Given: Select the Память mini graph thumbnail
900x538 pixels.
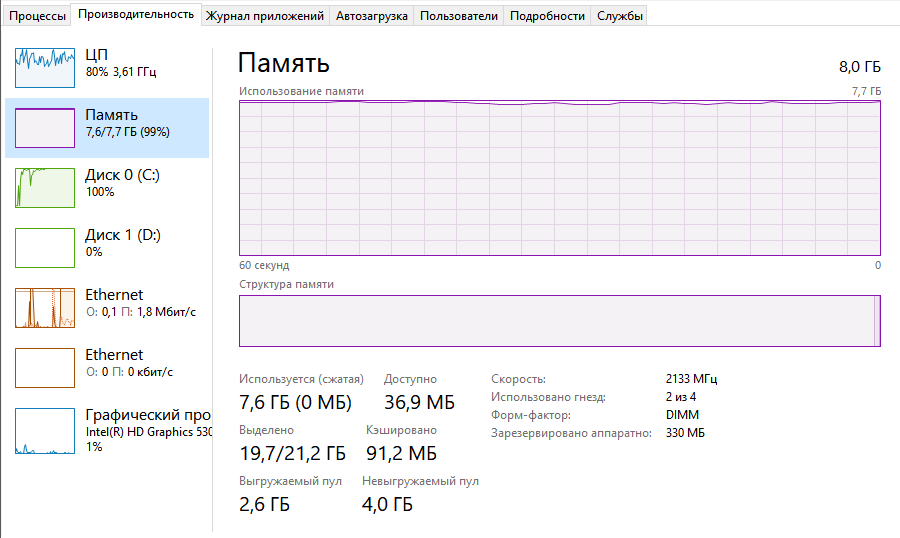Looking at the screenshot, I should coord(45,128).
